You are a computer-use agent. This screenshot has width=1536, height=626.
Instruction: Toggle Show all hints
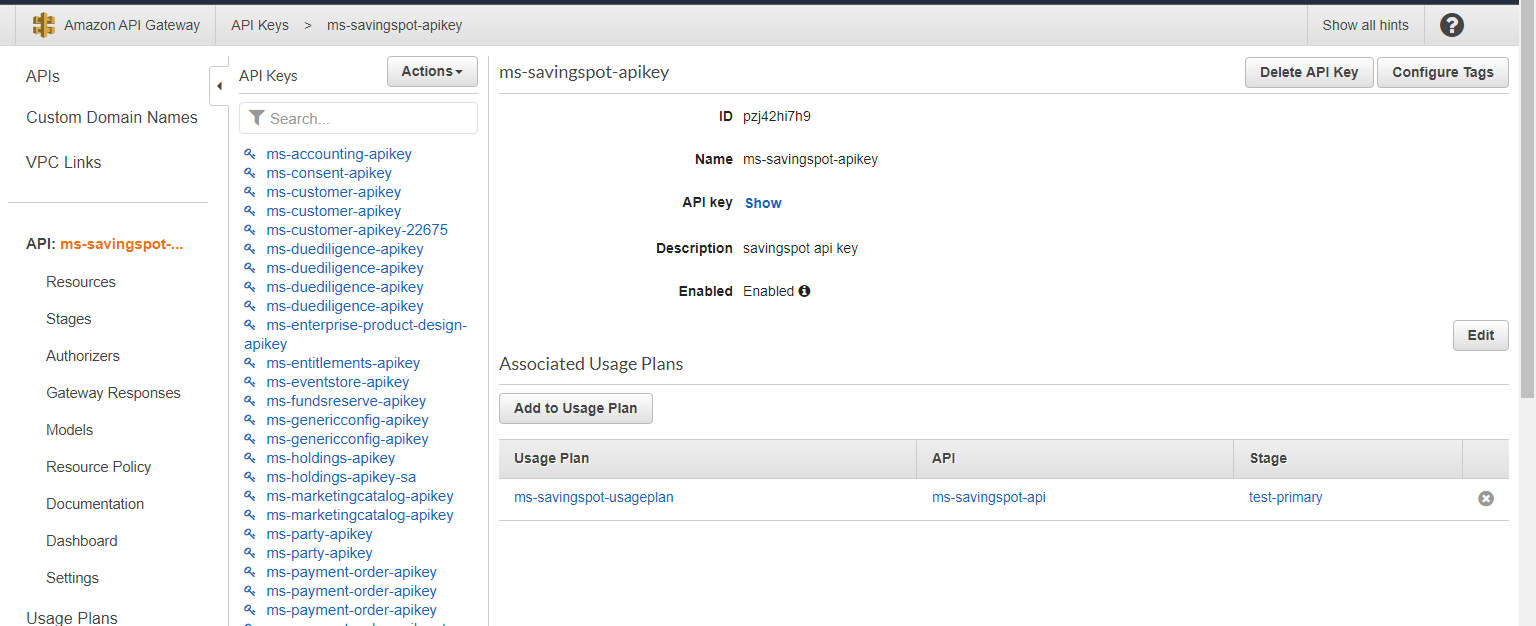pos(1365,25)
